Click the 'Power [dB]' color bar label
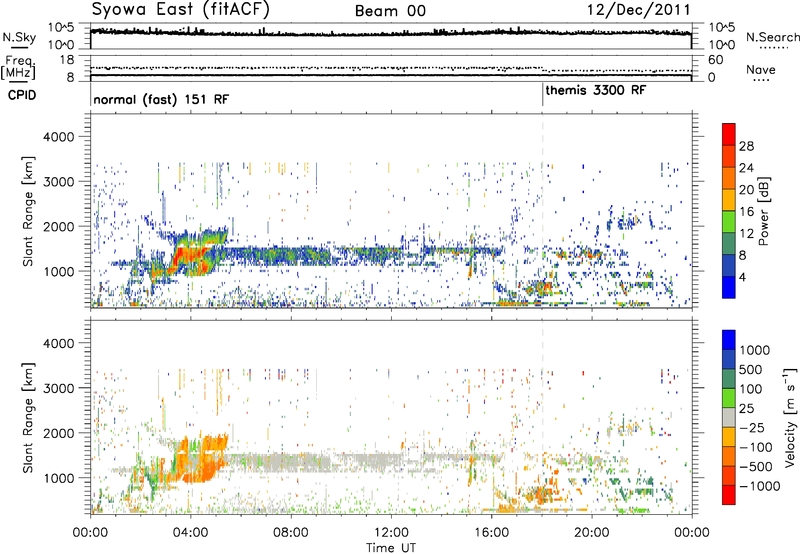Image resolution: width=800 pixels, height=554 pixels. 763,211
